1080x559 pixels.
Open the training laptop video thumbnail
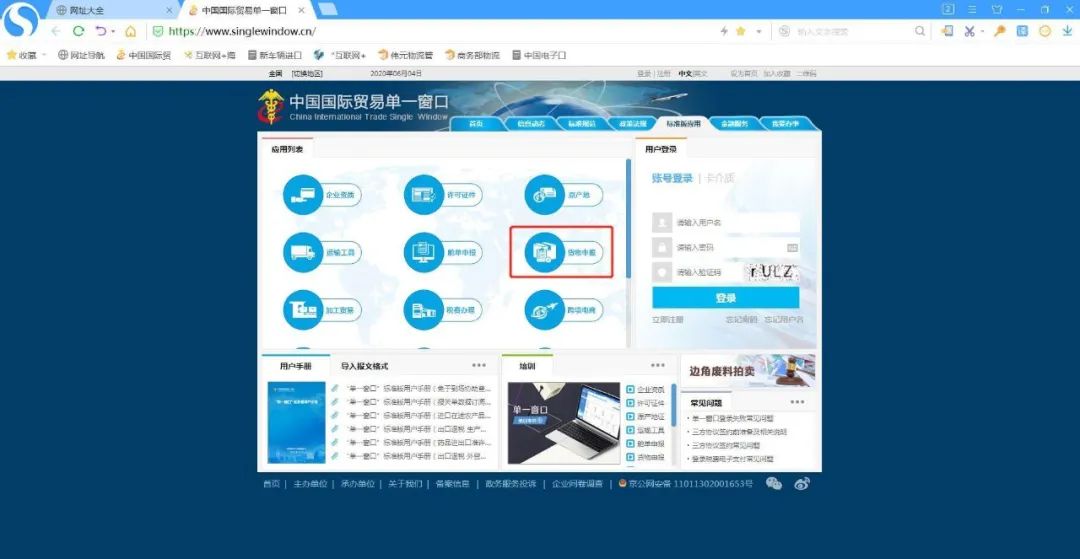pos(564,423)
